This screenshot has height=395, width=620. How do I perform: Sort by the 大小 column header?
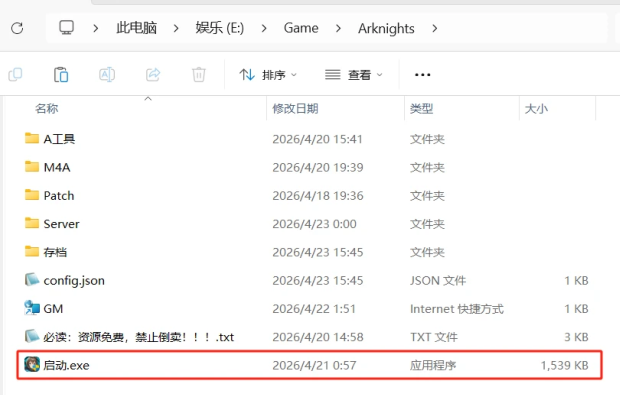point(536,108)
